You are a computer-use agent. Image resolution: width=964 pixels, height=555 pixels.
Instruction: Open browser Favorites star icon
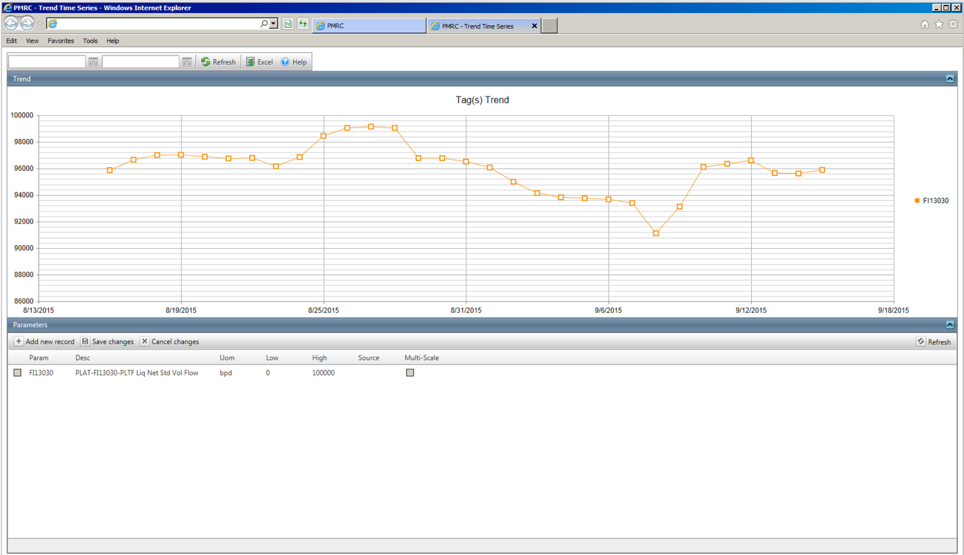pos(938,25)
